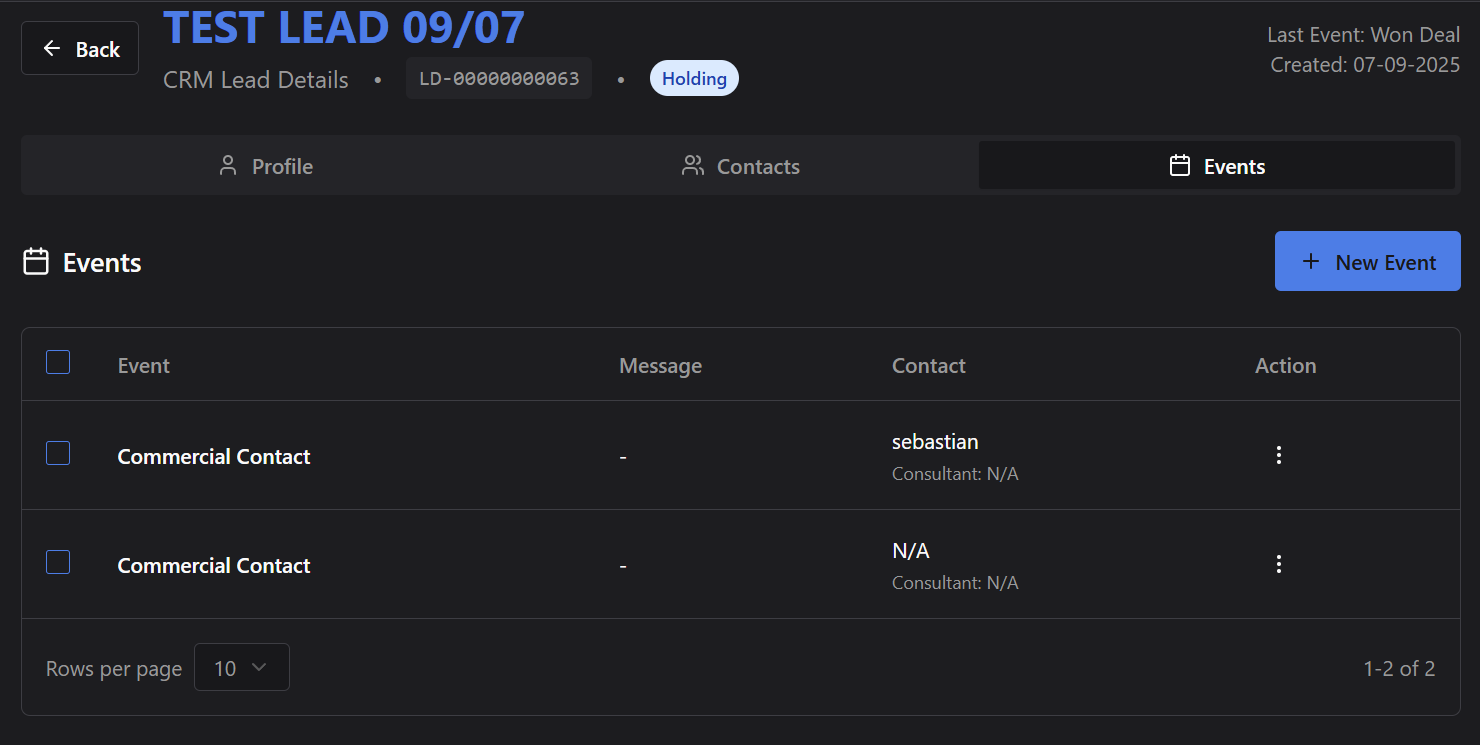Open the action menu for sebastian's event
The image size is (1480, 745).
(x=1278, y=455)
